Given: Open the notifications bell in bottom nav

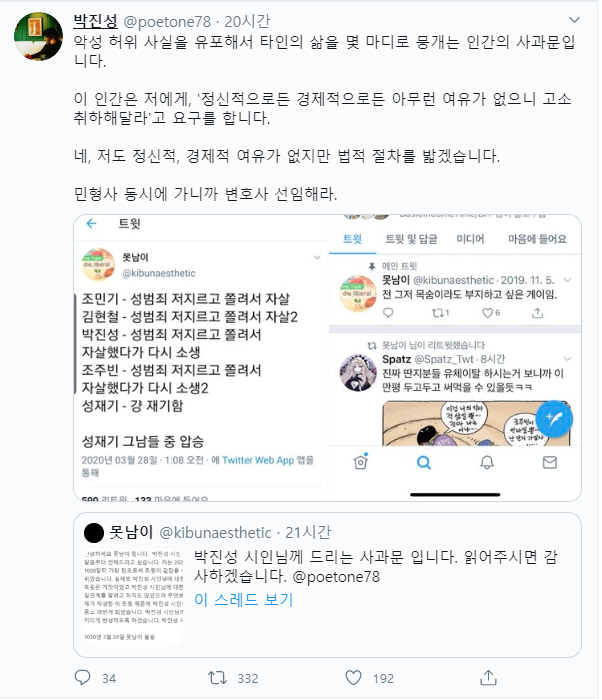Looking at the screenshot, I should coord(487,462).
